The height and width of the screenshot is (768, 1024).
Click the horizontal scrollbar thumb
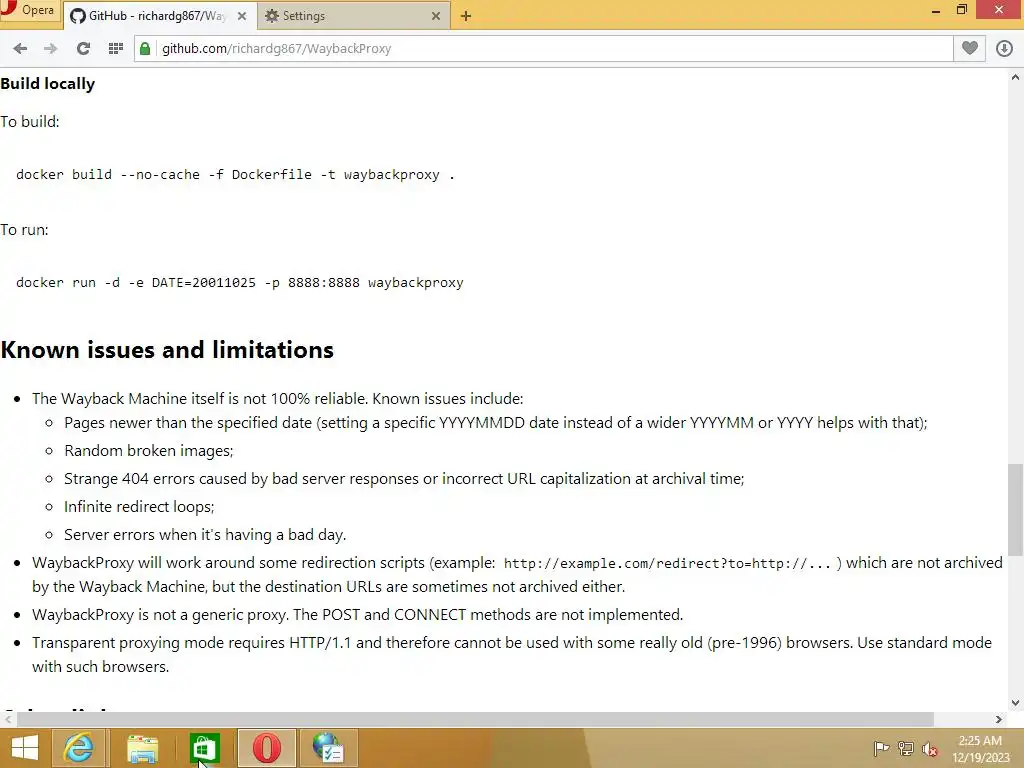point(475,719)
